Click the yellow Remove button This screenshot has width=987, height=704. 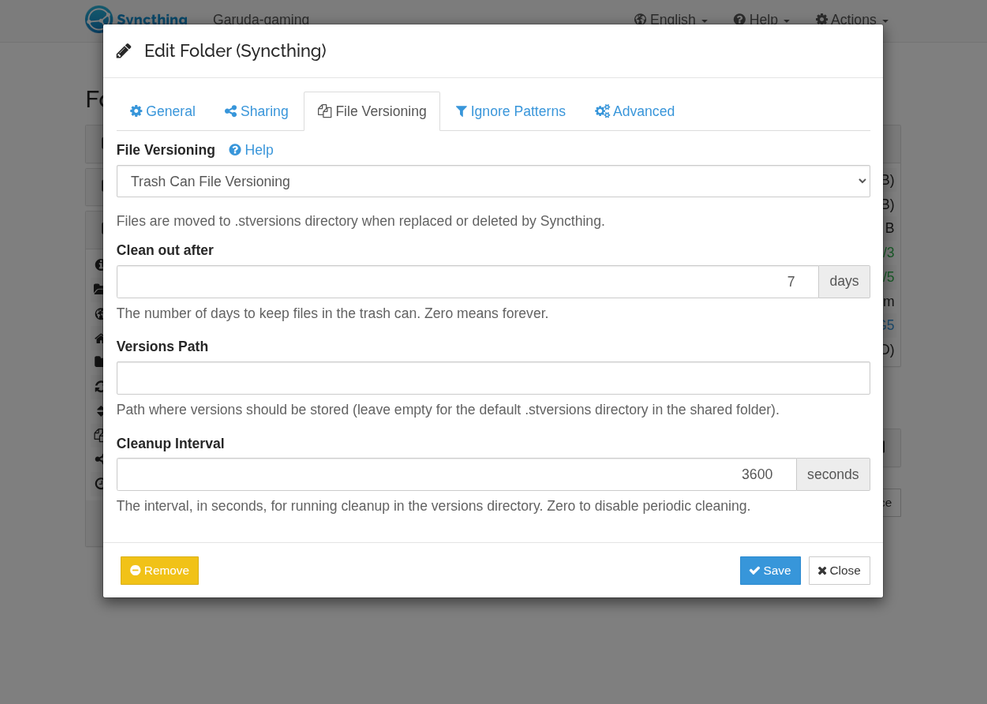click(159, 571)
